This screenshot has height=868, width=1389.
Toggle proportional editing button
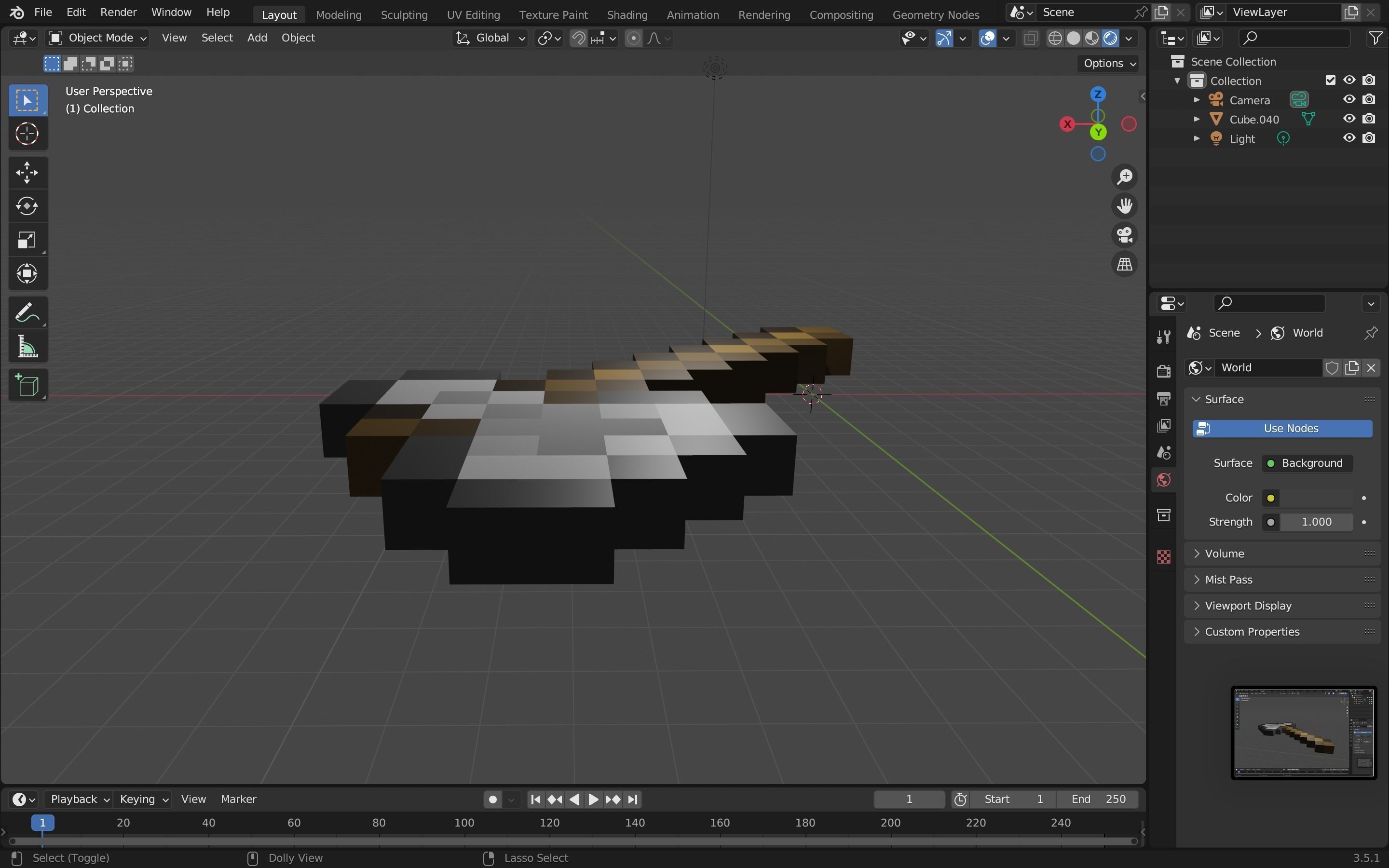(633, 38)
